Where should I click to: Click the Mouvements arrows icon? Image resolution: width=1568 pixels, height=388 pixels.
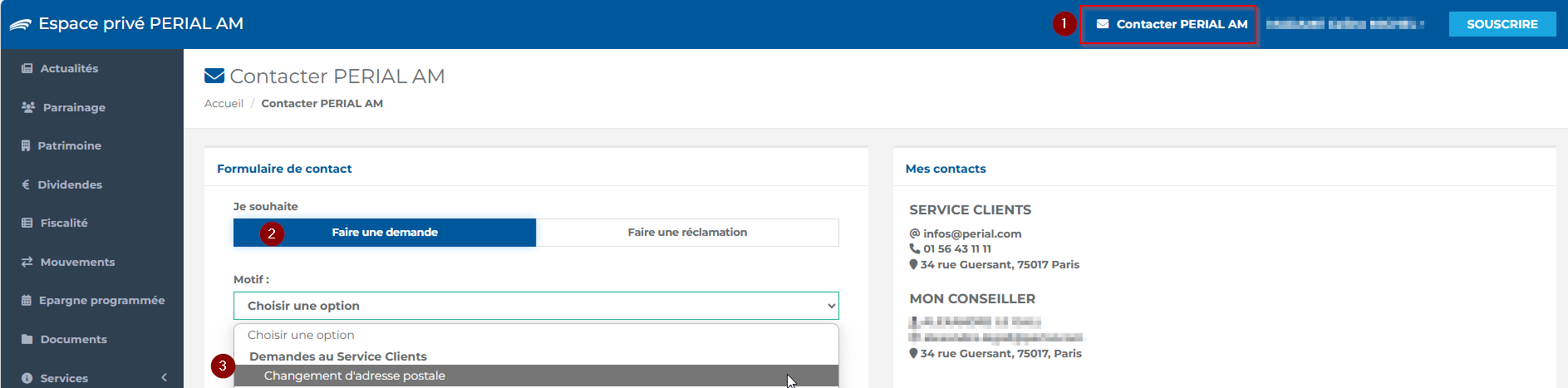coord(27,262)
